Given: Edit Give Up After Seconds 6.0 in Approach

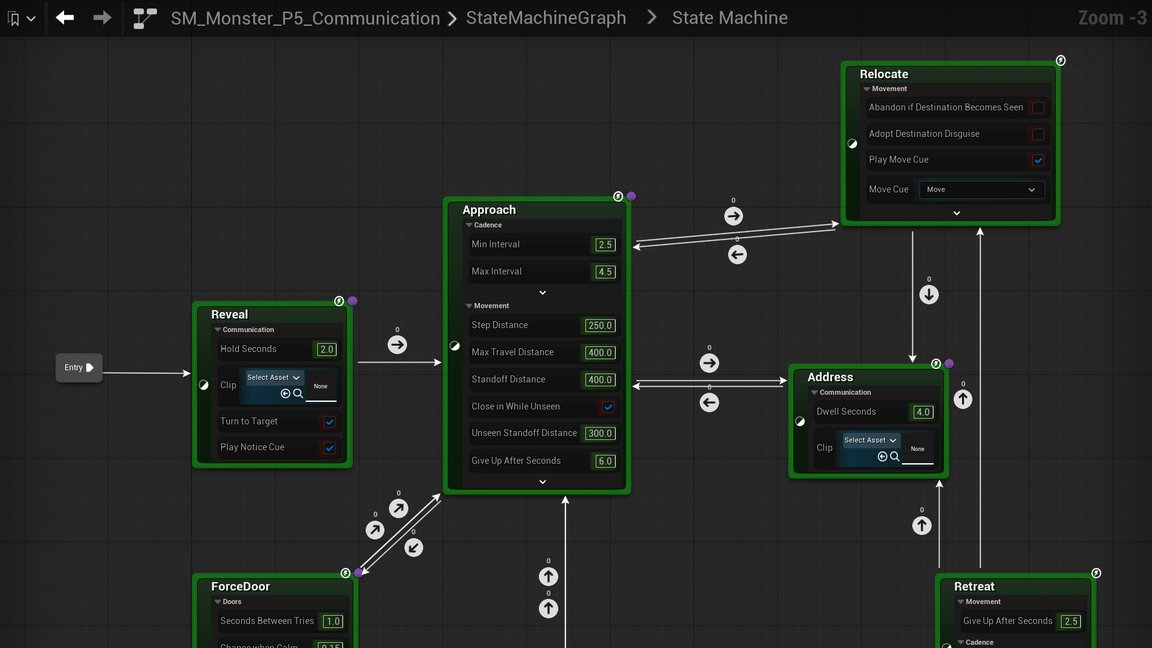Looking at the screenshot, I should point(605,461).
